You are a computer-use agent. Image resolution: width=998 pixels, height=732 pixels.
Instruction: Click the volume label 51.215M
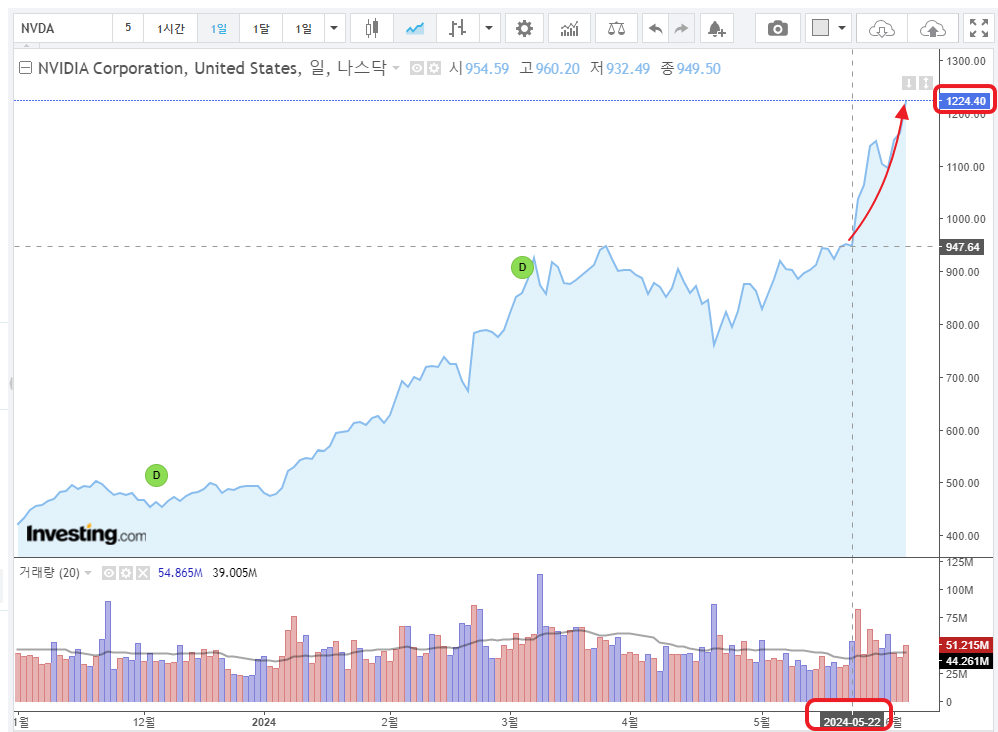966,645
